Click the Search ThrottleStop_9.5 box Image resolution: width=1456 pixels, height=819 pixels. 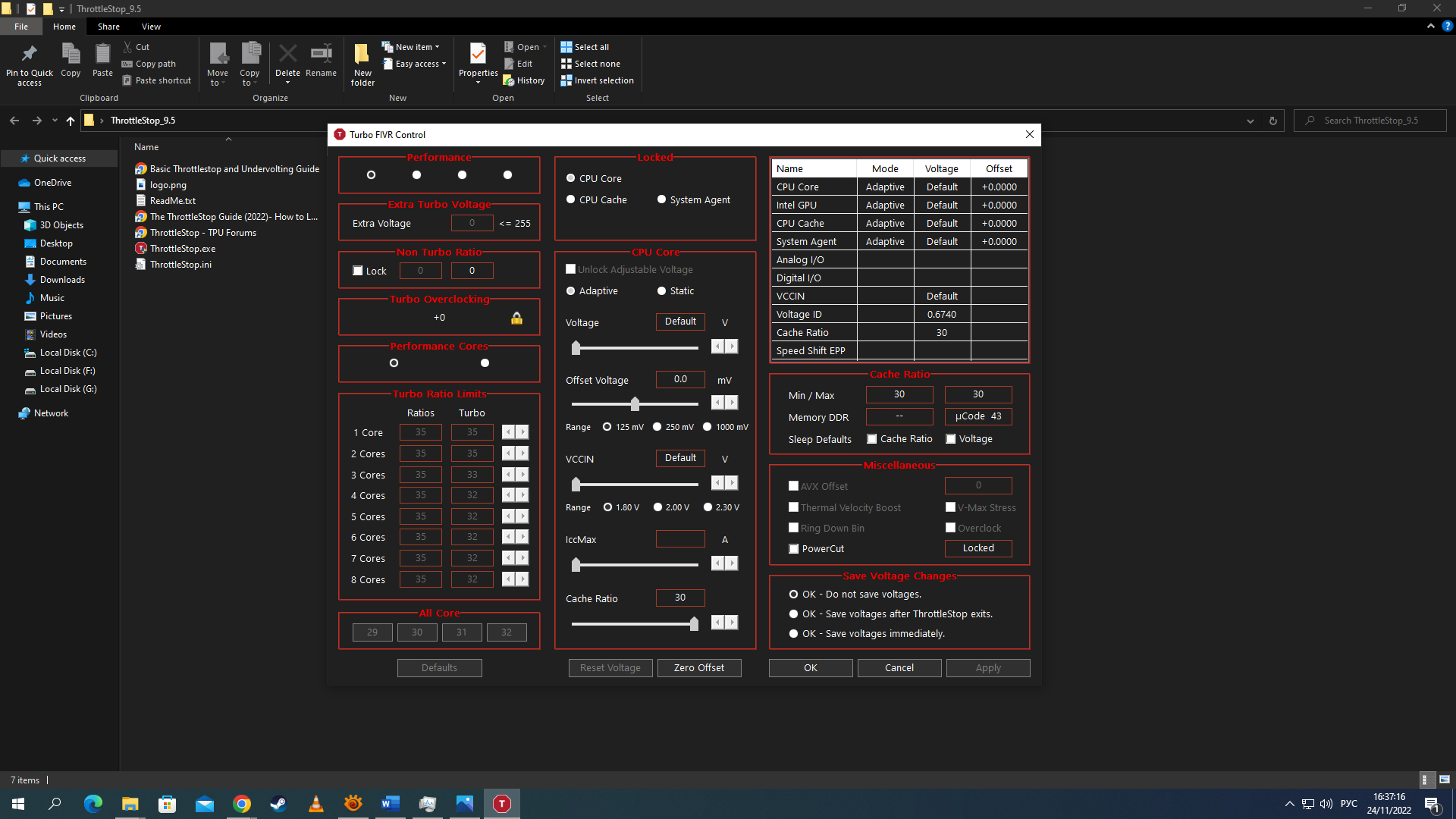(x=1371, y=121)
